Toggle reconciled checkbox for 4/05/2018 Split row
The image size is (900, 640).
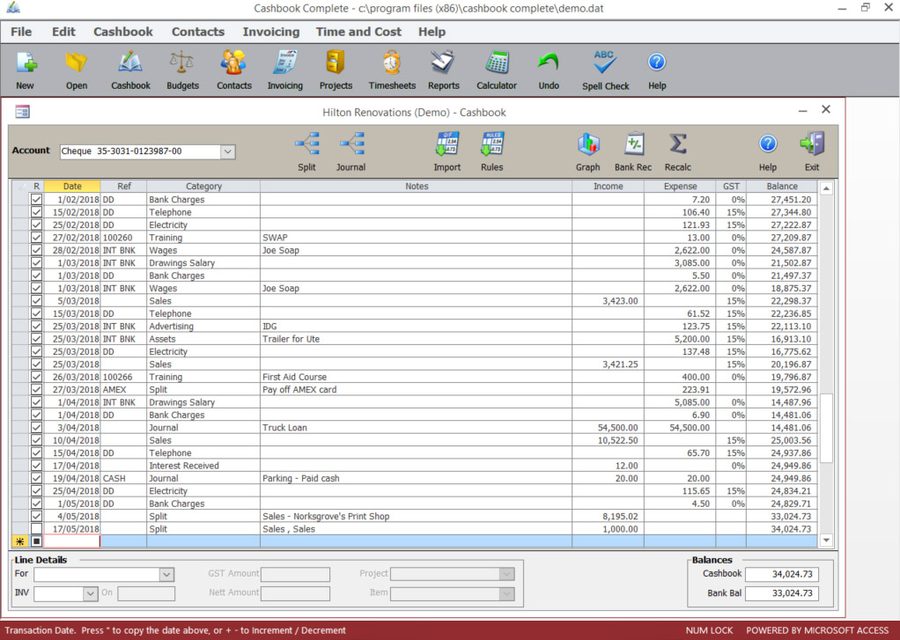tap(37, 516)
